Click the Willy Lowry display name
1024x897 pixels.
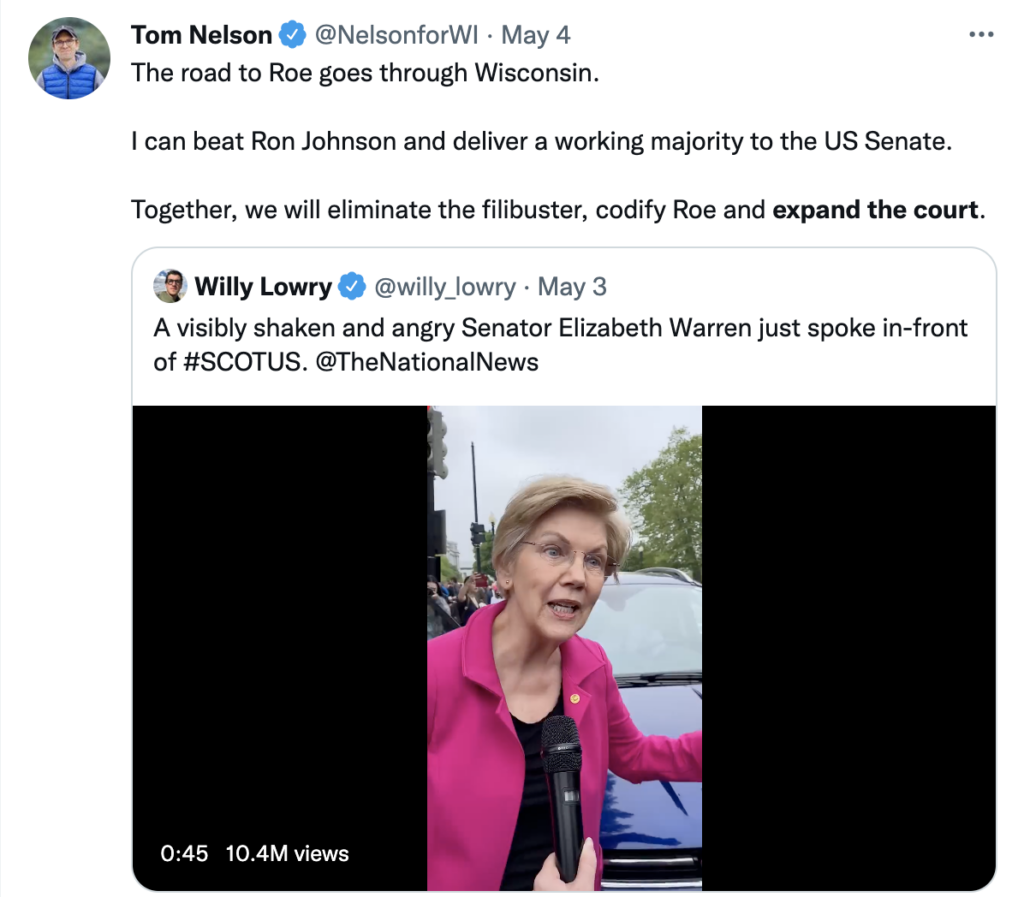coord(263,287)
